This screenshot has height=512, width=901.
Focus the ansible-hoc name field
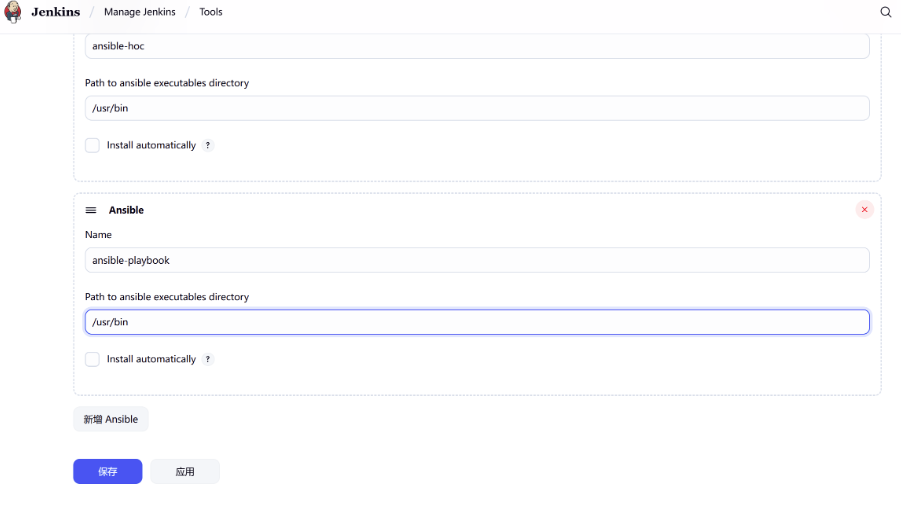[x=477, y=46]
